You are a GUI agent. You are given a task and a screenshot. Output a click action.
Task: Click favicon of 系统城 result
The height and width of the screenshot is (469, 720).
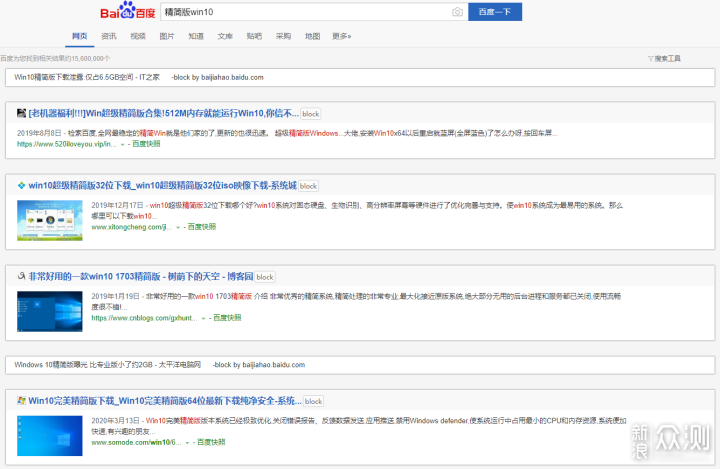[21, 186]
